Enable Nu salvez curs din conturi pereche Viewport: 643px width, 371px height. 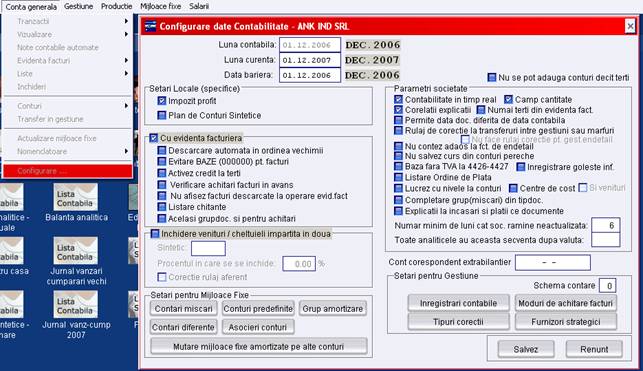click(x=399, y=156)
